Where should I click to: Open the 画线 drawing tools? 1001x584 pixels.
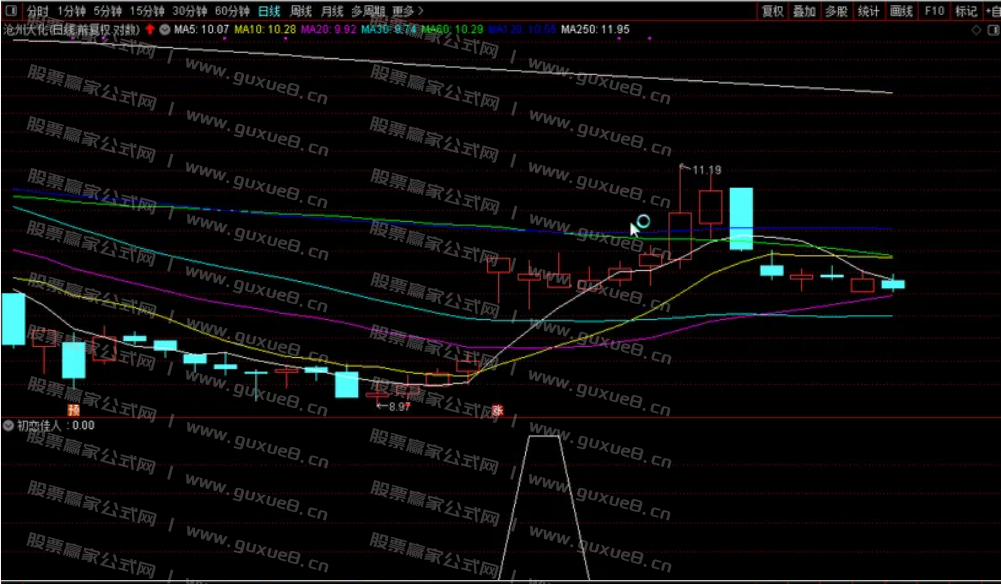click(x=901, y=11)
